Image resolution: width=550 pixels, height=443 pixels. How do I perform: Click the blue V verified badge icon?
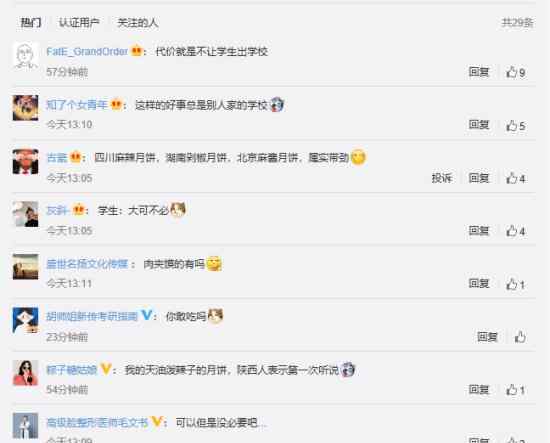[x=147, y=315]
